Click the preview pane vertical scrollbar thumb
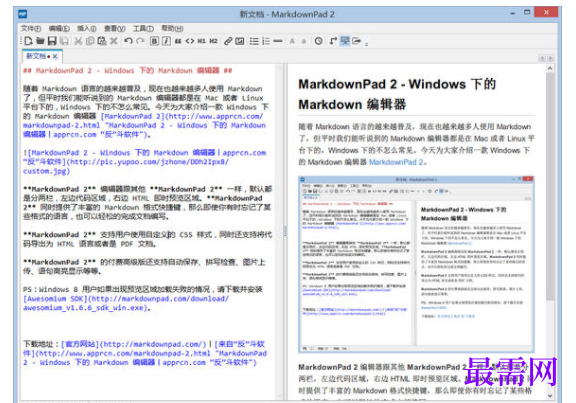 pyautogui.click(x=550, y=186)
